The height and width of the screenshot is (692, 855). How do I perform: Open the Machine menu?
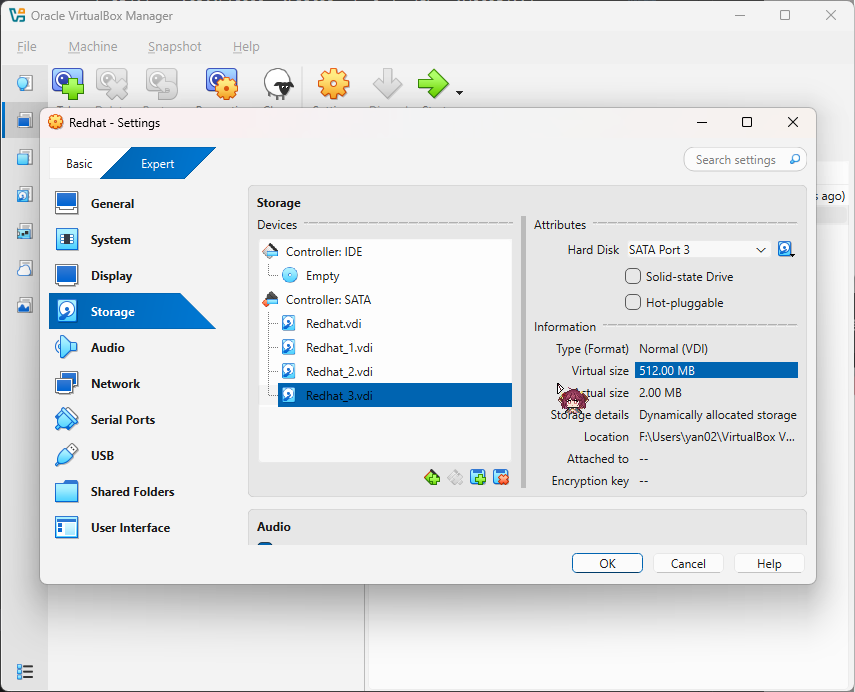tap(92, 46)
